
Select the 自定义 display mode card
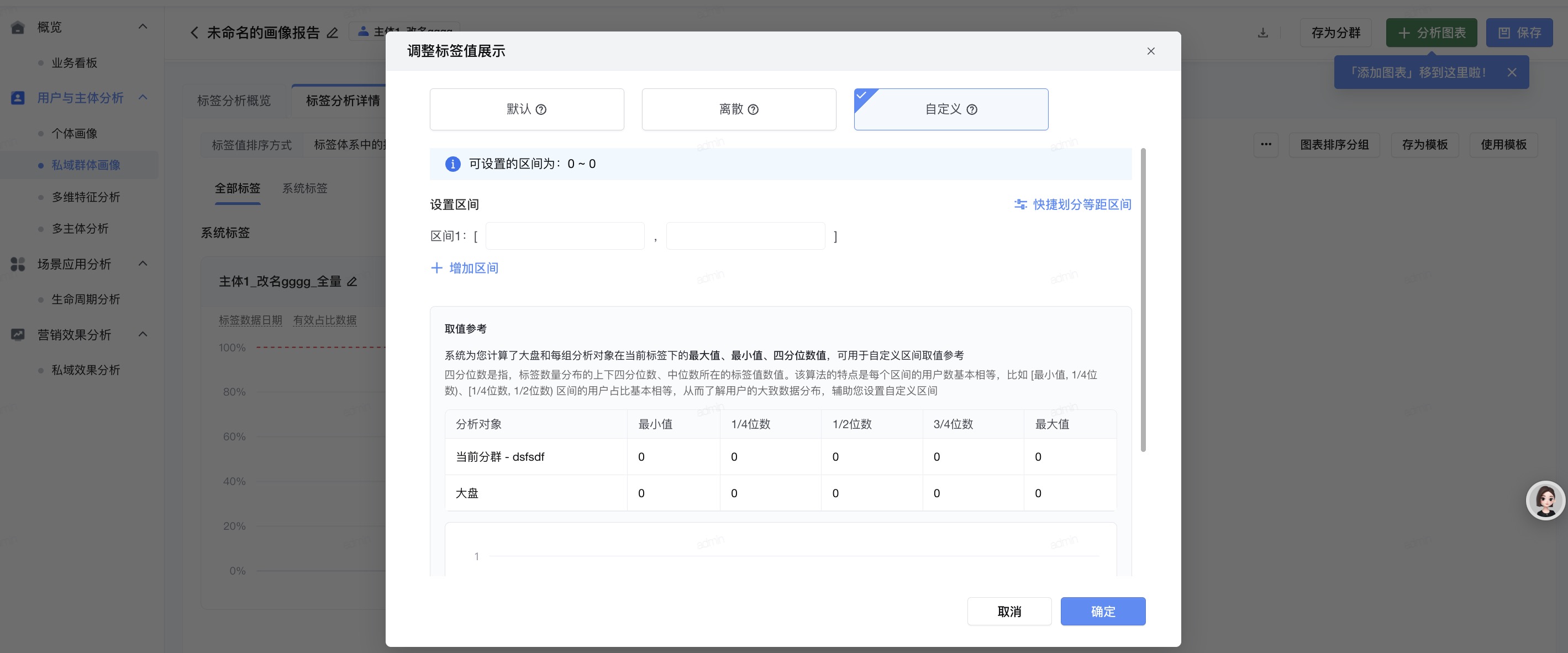[951, 109]
